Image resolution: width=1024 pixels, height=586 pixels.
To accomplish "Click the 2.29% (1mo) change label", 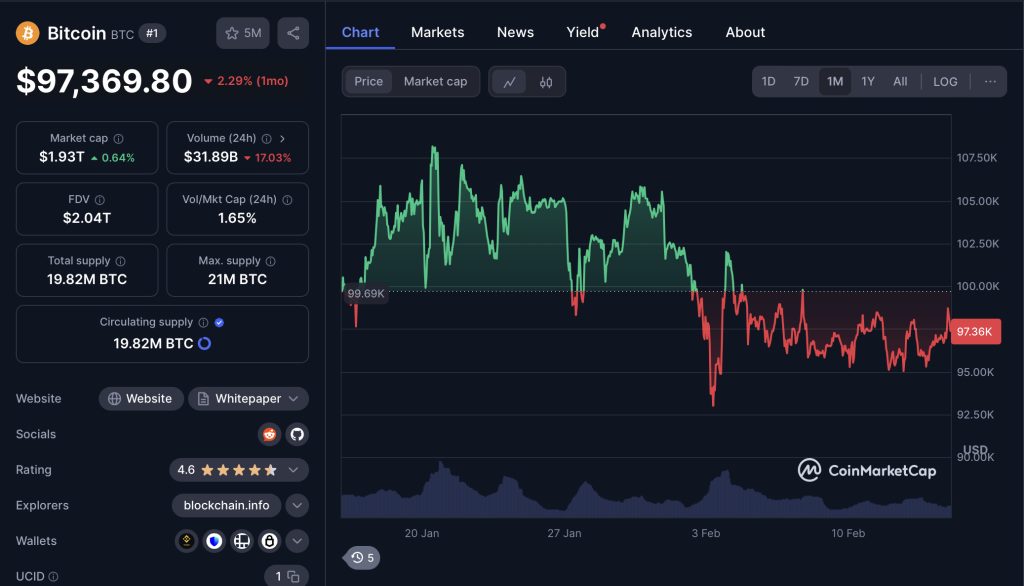I will [x=246, y=81].
